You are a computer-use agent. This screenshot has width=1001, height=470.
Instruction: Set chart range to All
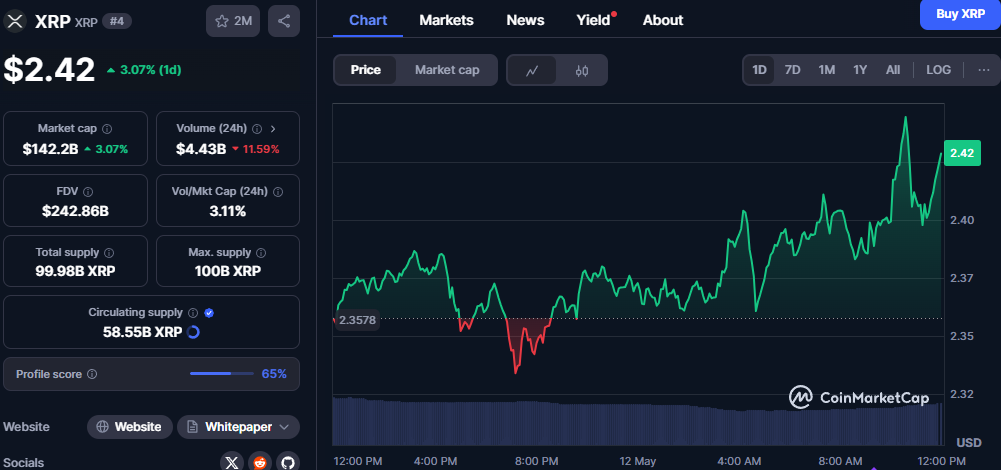tap(893, 70)
